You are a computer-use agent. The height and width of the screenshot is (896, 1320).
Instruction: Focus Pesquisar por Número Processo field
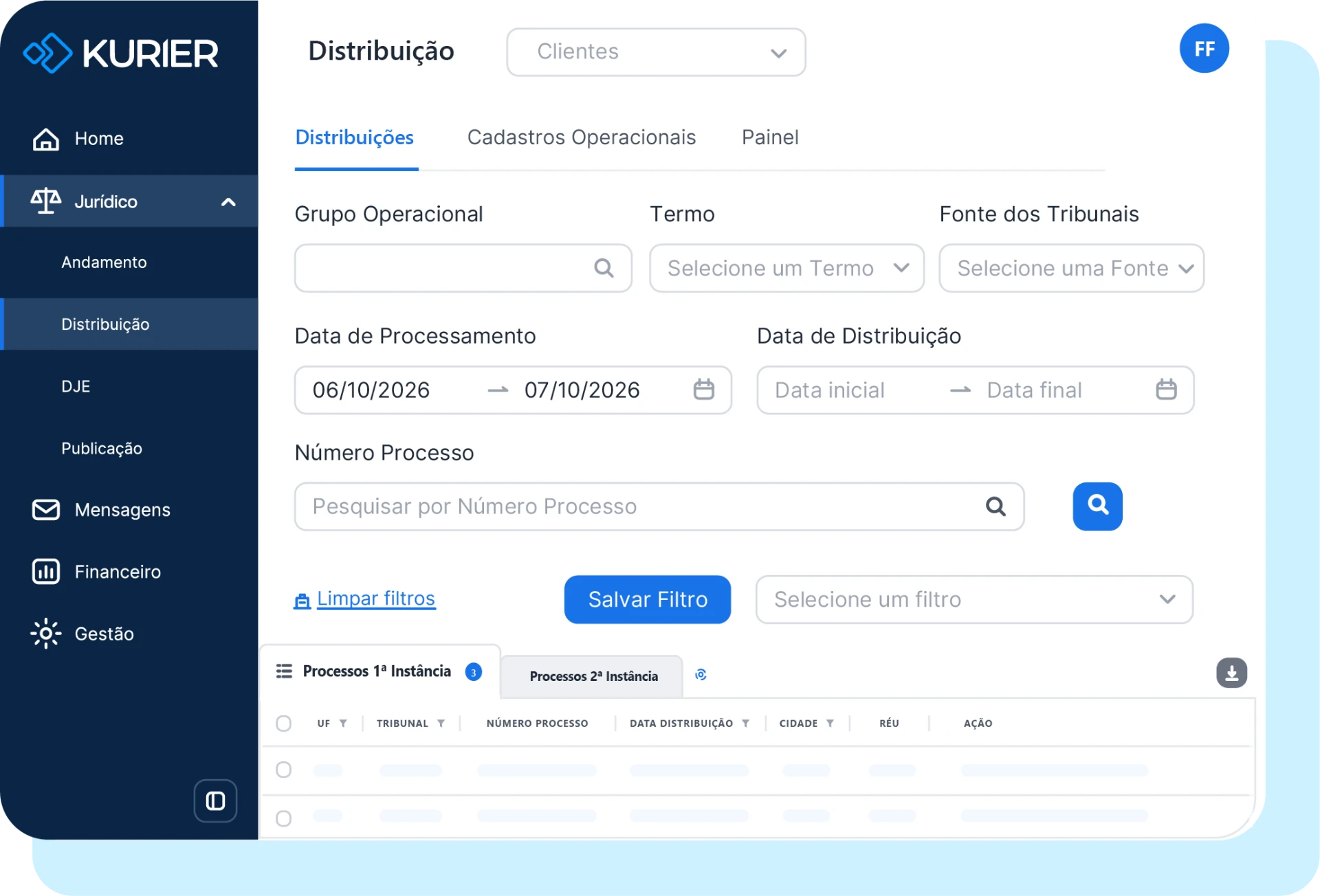659,506
